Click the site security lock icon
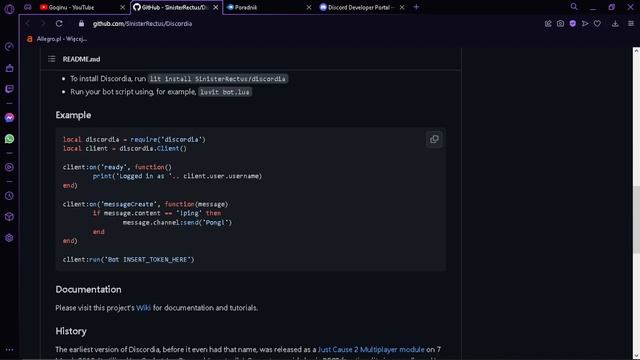This screenshot has width=640, height=360. point(81,24)
